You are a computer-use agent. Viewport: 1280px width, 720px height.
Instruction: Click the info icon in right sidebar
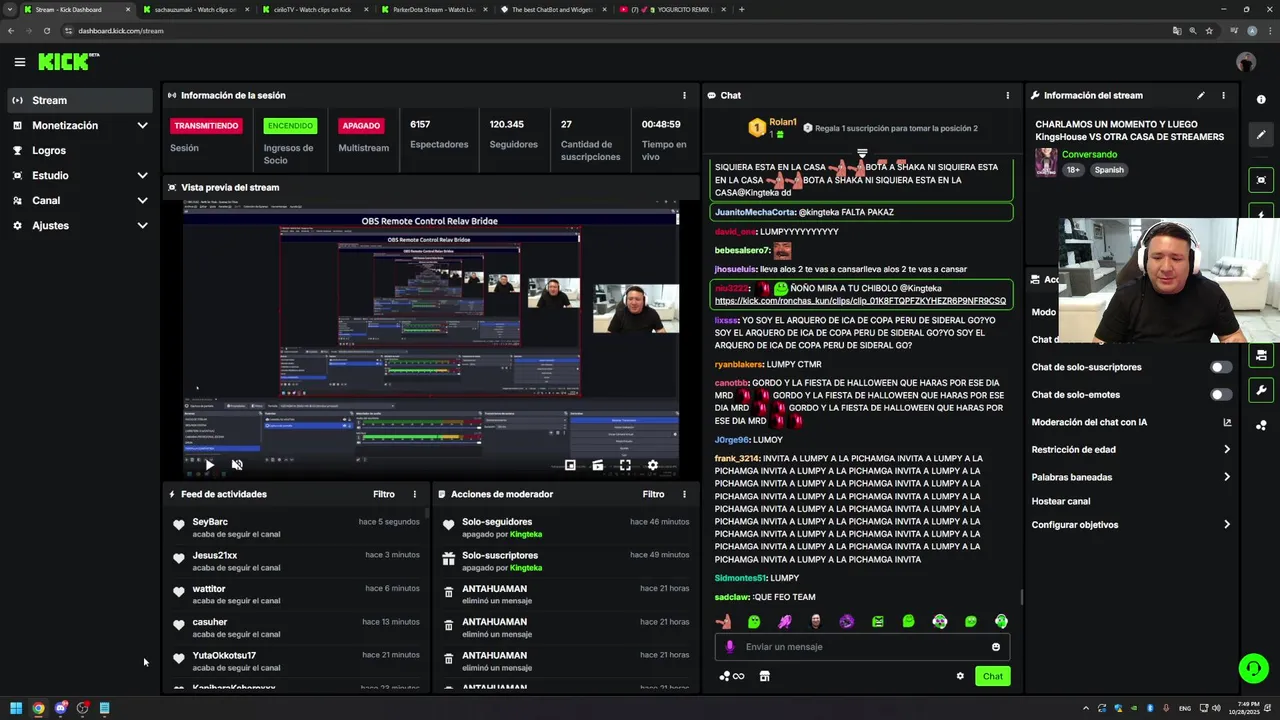(x=1261, y=99)
